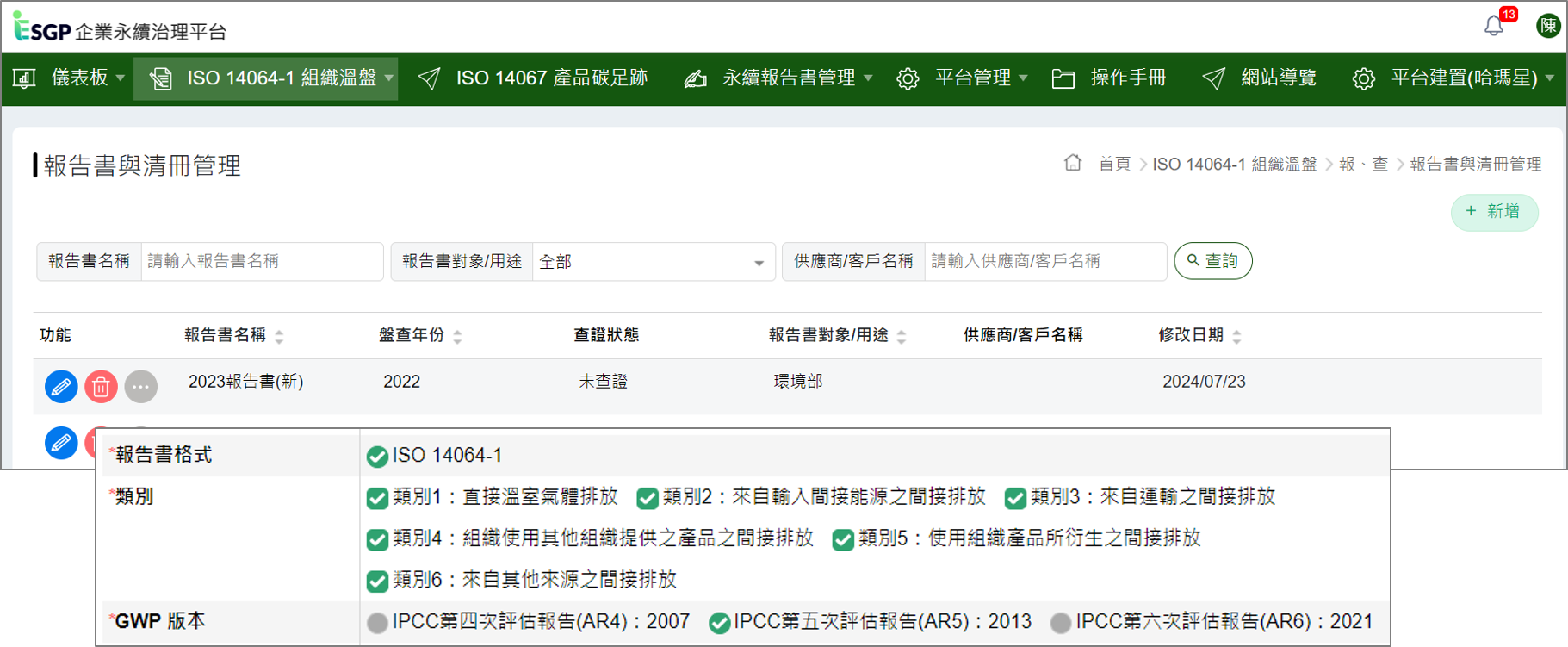The image size is (1568, 647).
Task: Toggle 類別1 直接溫室氣體排放 checkbox
Action: pos(377,498)
